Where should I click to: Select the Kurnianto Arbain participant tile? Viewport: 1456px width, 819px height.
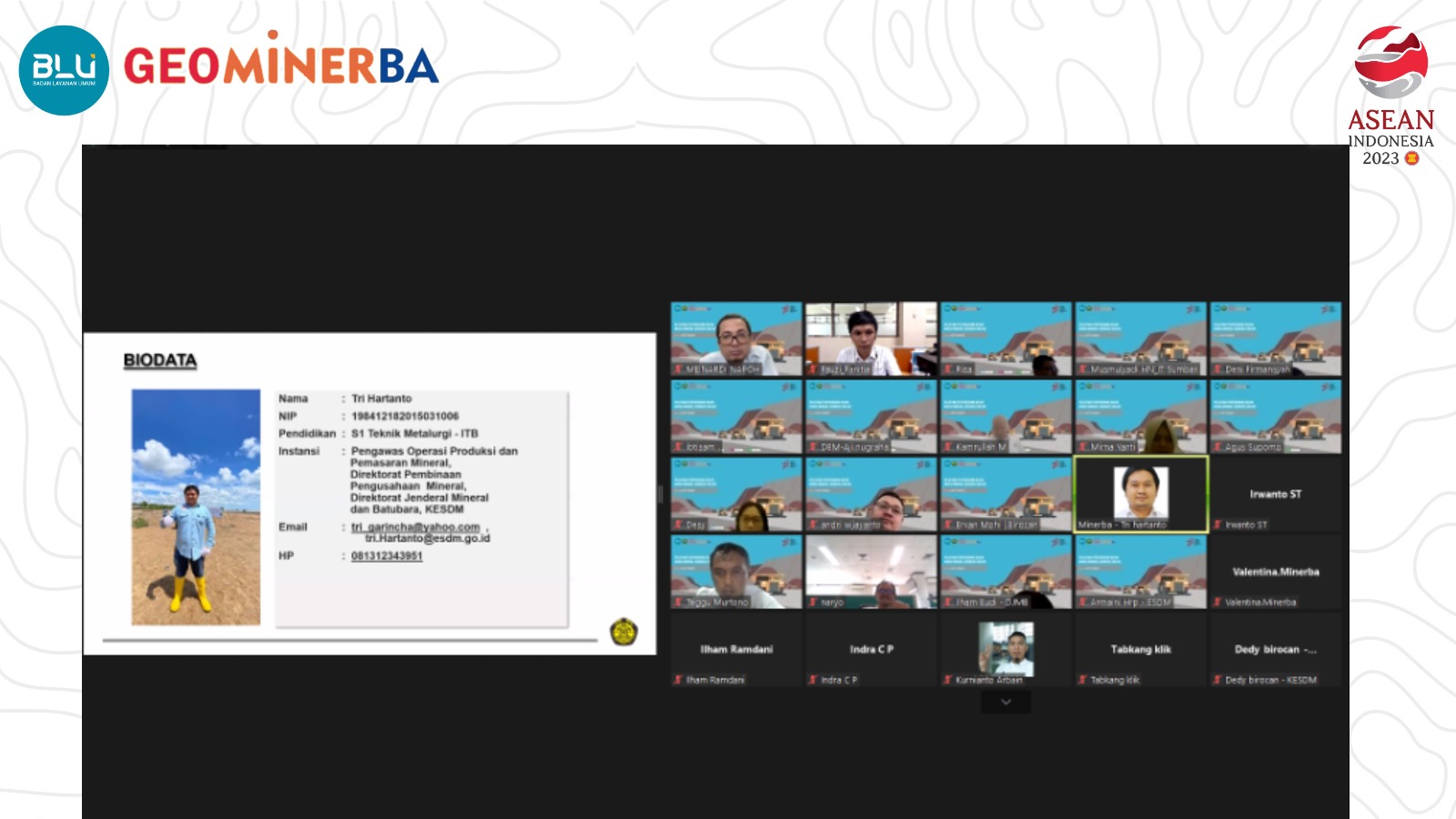click(x=1006, y=649)
